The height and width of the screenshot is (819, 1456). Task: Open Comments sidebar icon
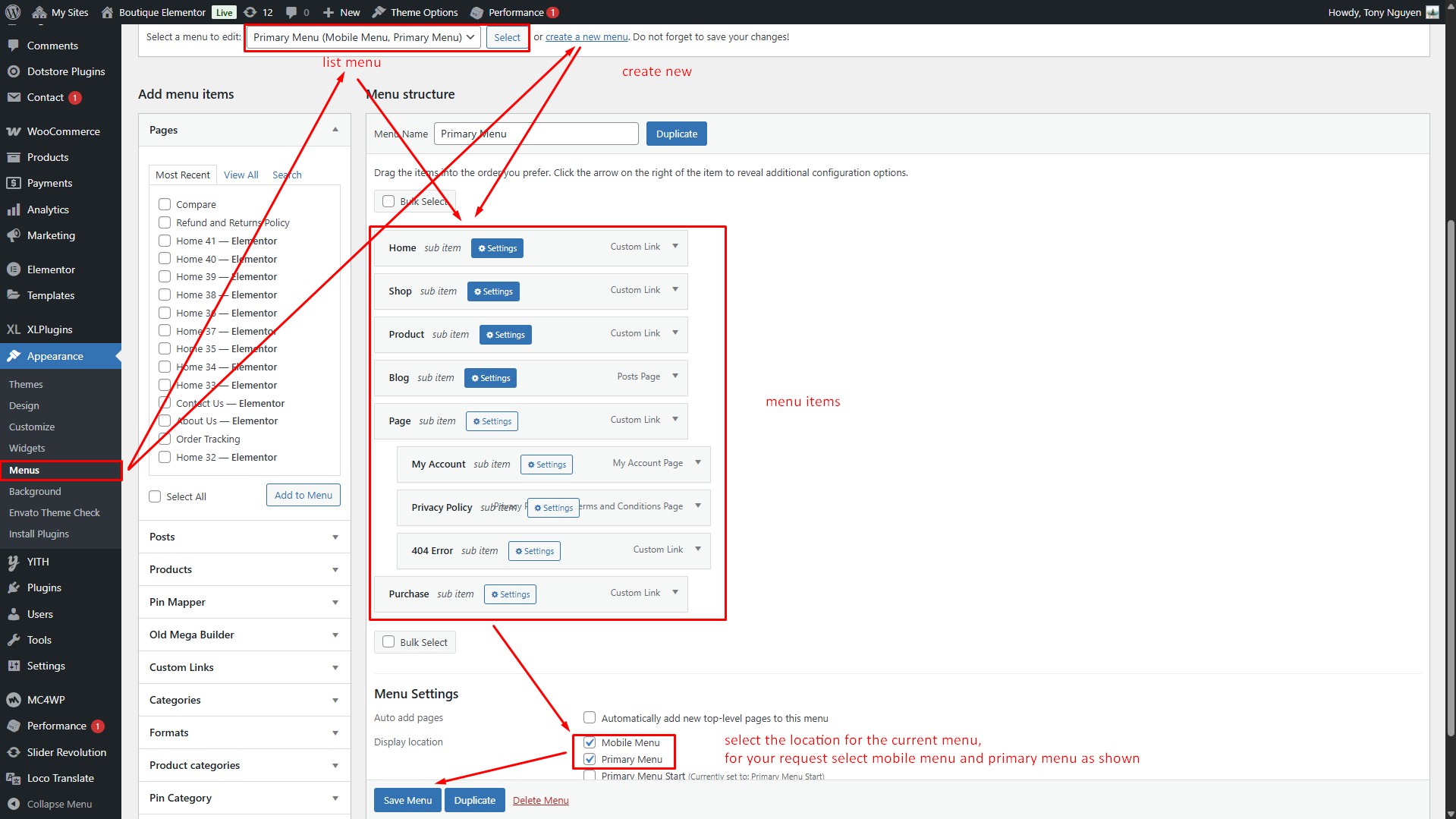[14, 46]
